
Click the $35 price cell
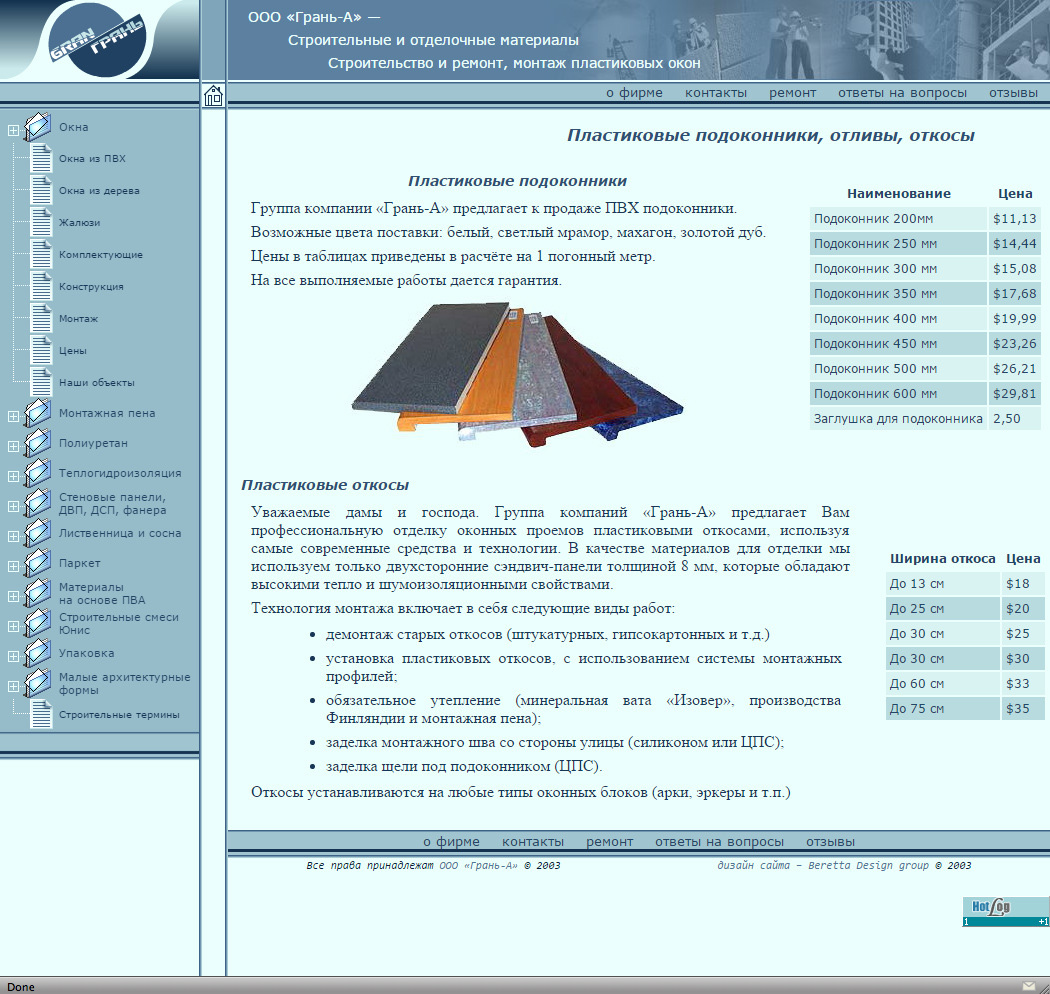click(1023, 709)
